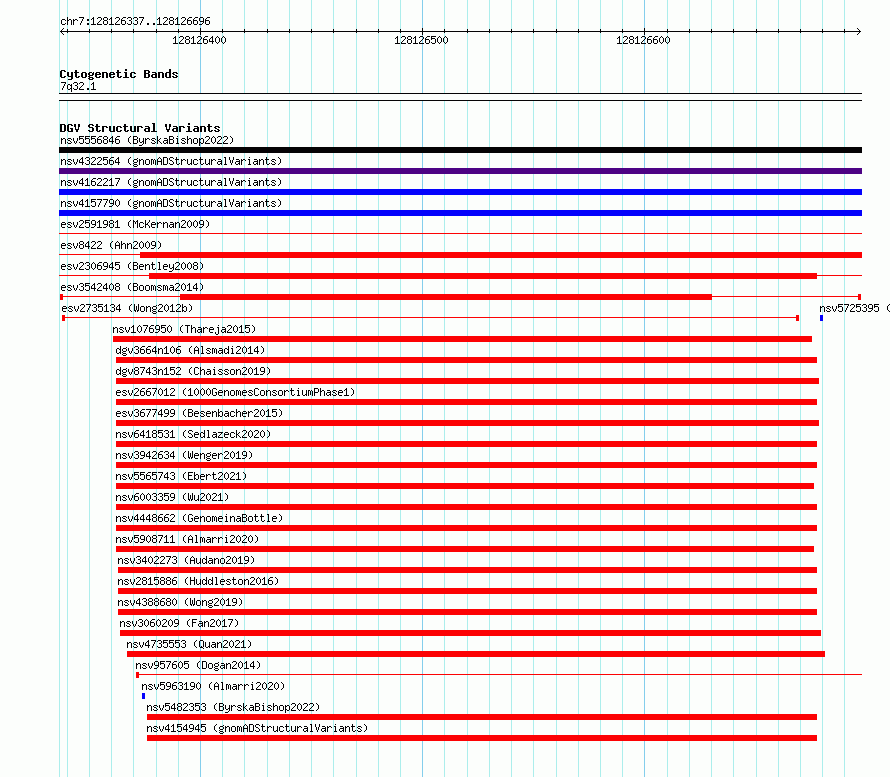
Task: Click the nsv4162217 blue variant bar
Action: pos(460,192)
